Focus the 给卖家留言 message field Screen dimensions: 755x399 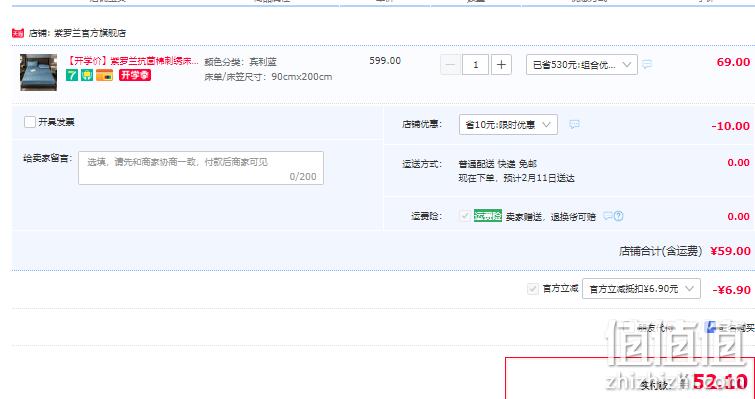pyautogui.click(x=201, y=168)
